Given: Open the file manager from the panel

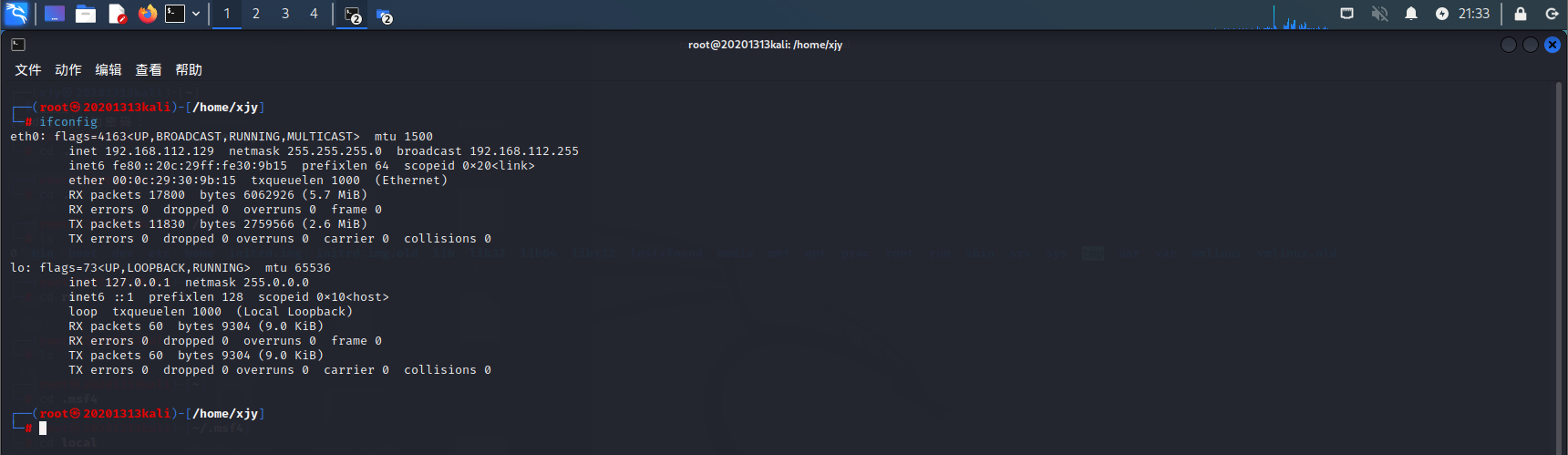Looking at the screenshot, I should [86, 14].
